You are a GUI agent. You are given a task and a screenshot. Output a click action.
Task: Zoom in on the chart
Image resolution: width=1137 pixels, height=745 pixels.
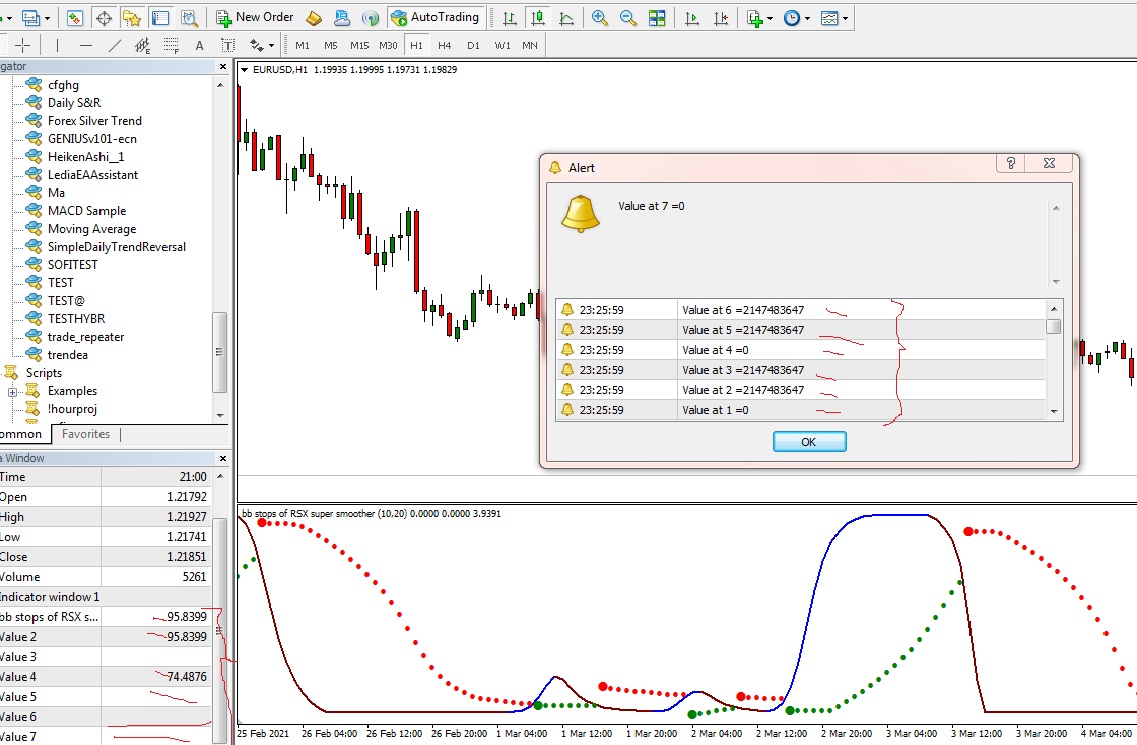pyautogui.click(x=600, y=17)
